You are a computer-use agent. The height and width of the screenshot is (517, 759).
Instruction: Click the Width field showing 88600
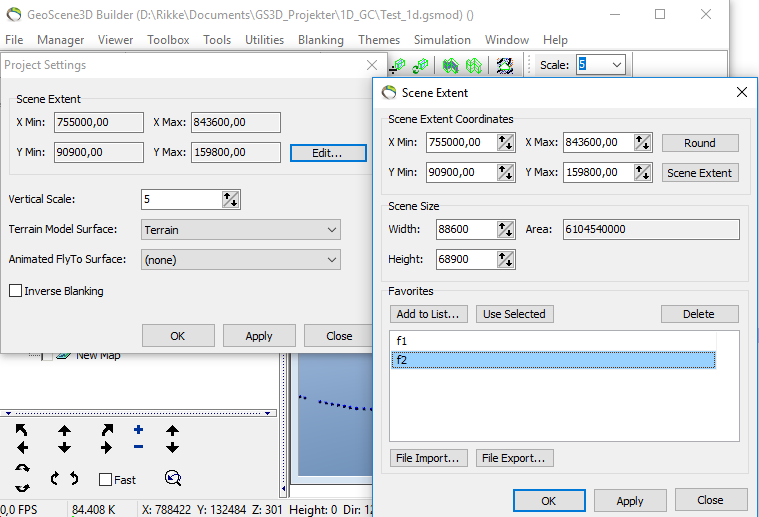click(467, 229)
